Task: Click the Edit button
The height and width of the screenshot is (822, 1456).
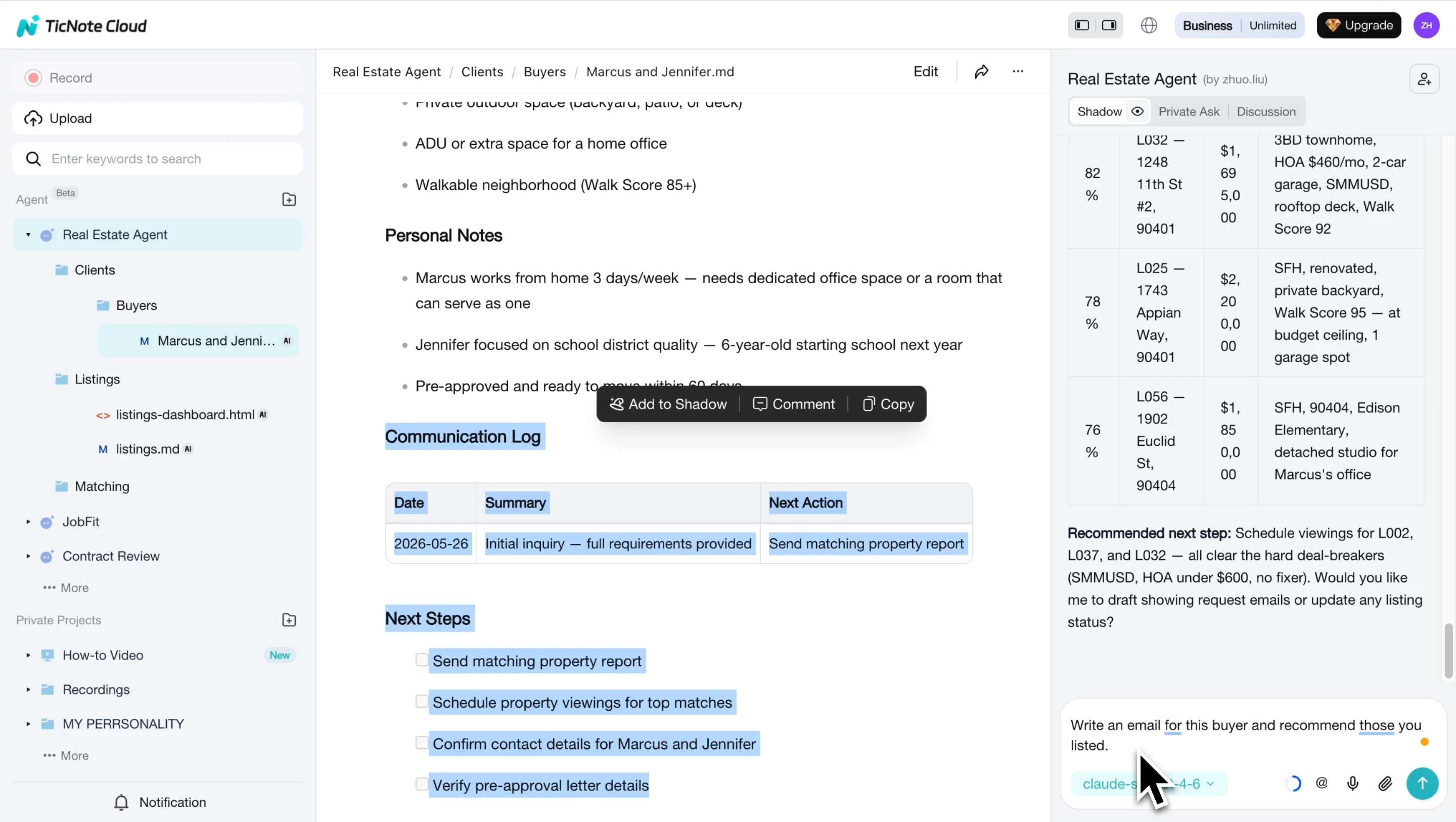Action: pyautogui.click(x=926, y=72)
